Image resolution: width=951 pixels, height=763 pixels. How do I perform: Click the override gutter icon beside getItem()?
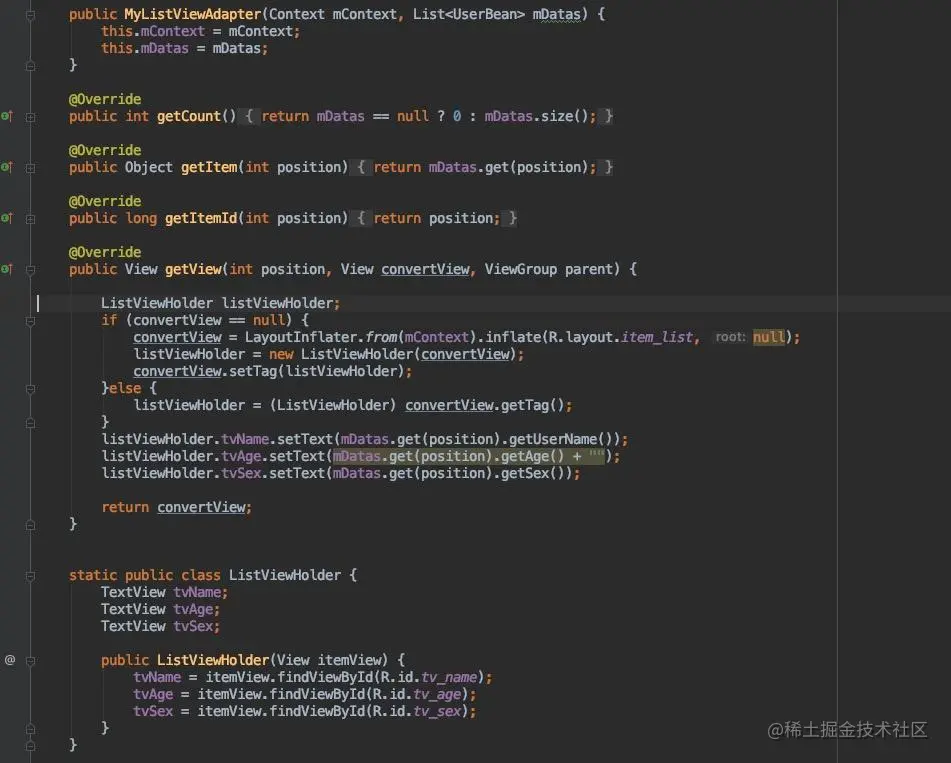[7, 167]
